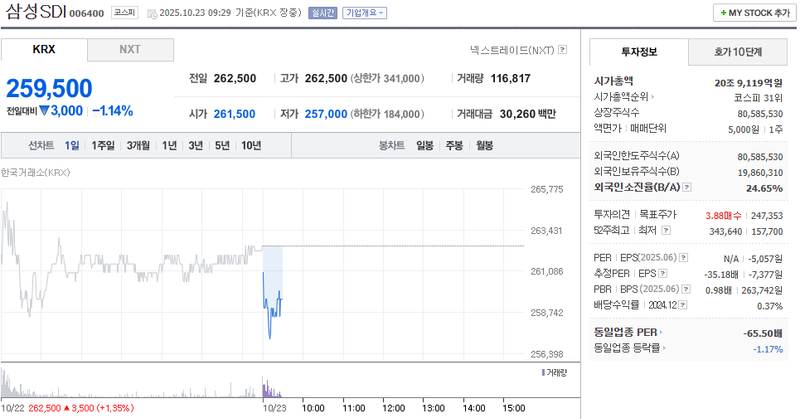Image resolution: width=800 pixels, height=419 pixels.
Task: Show the 주봉 candlestick chart
Action: pyautogui.click(x=455, y=146)
